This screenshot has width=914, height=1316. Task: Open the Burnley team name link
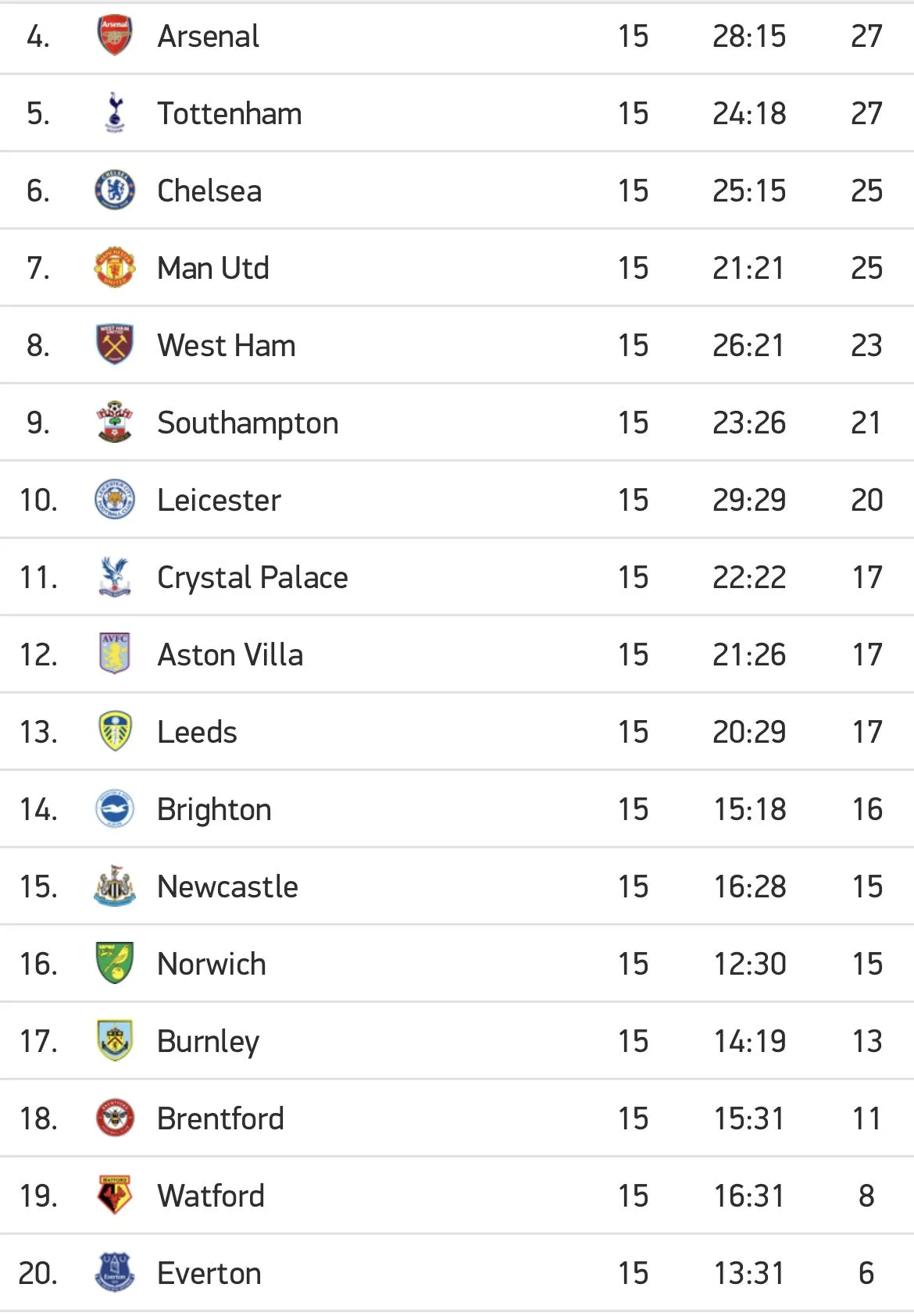coord(208,1041)
